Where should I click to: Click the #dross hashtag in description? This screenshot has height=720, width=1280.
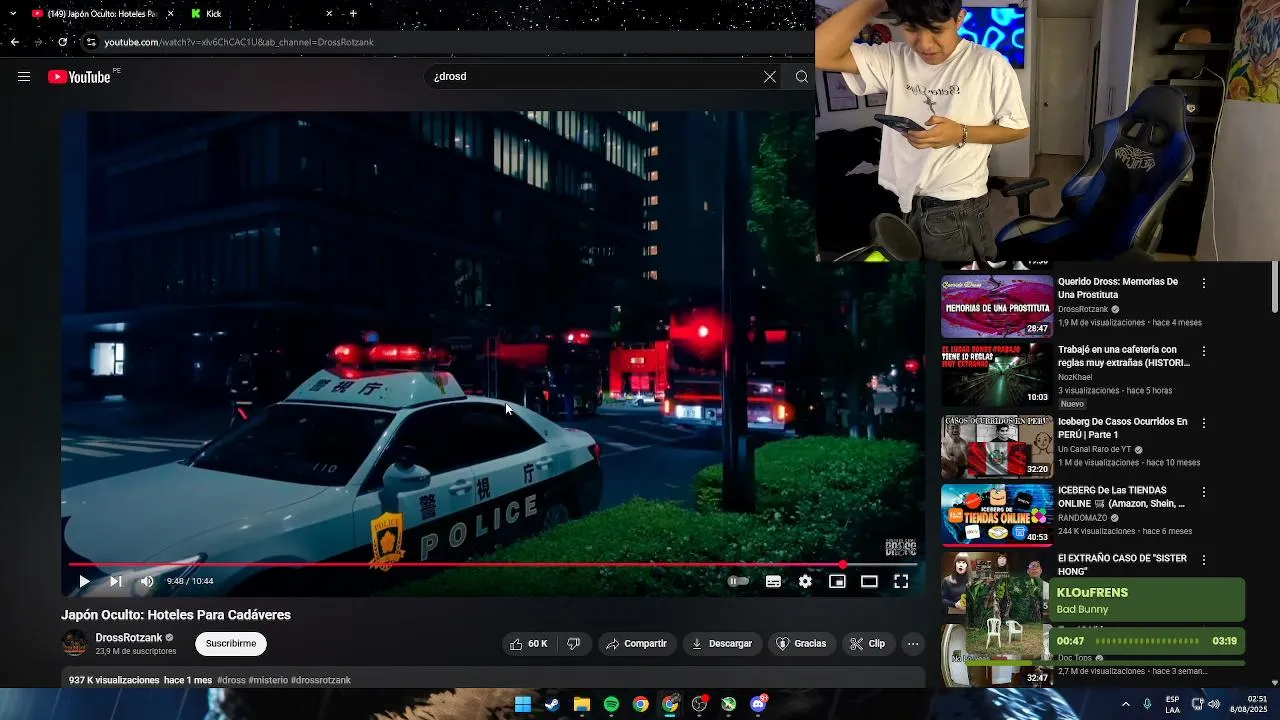tap(231, 680)
